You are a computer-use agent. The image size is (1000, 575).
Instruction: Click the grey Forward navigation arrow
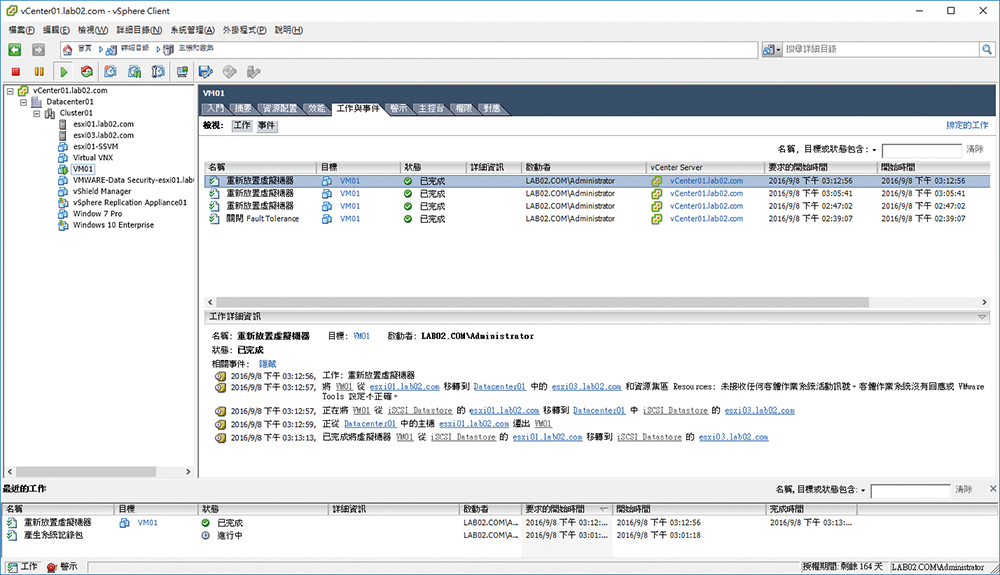(38, 50)
